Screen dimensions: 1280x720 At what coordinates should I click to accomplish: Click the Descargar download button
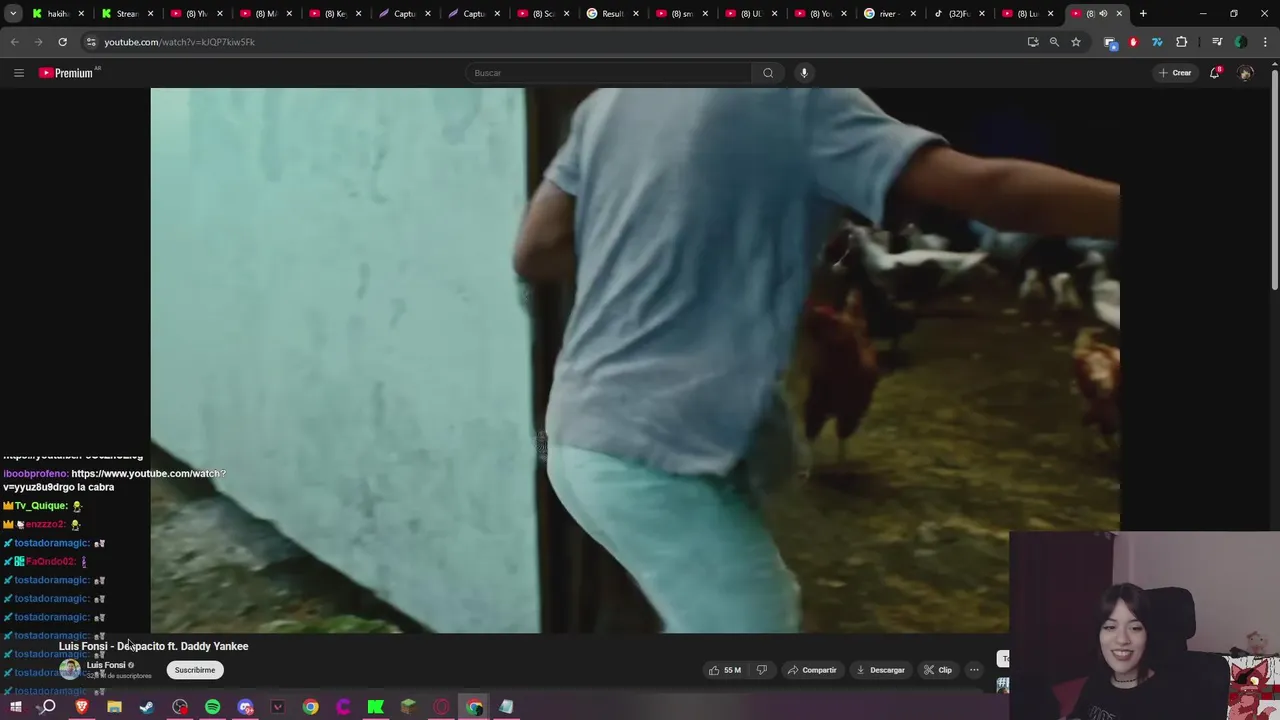point(881,670)
